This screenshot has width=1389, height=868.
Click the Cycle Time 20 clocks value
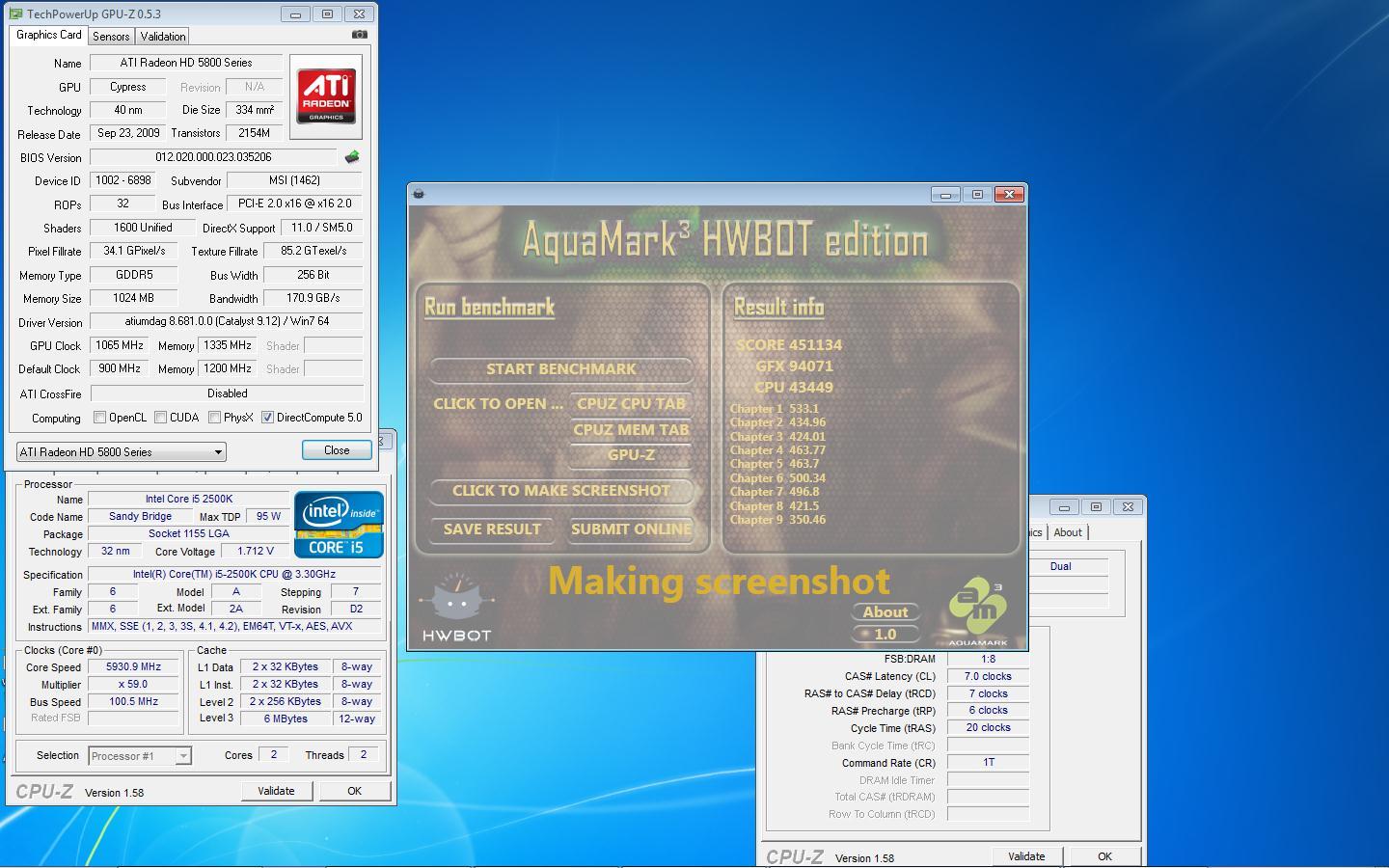click(x=988, y=728)
